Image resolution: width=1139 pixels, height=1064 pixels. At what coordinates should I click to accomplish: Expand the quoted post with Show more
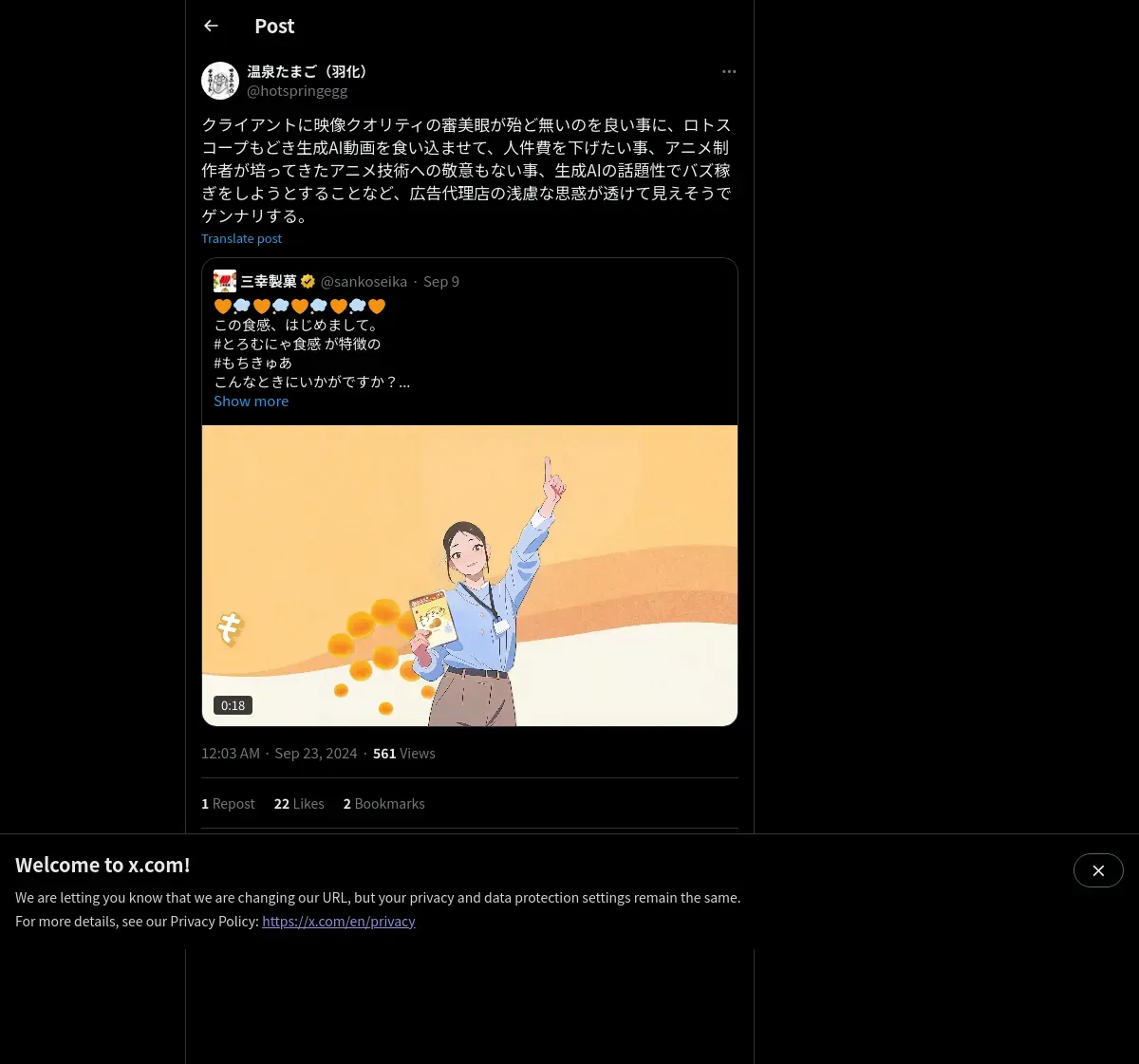coord(251,401)
